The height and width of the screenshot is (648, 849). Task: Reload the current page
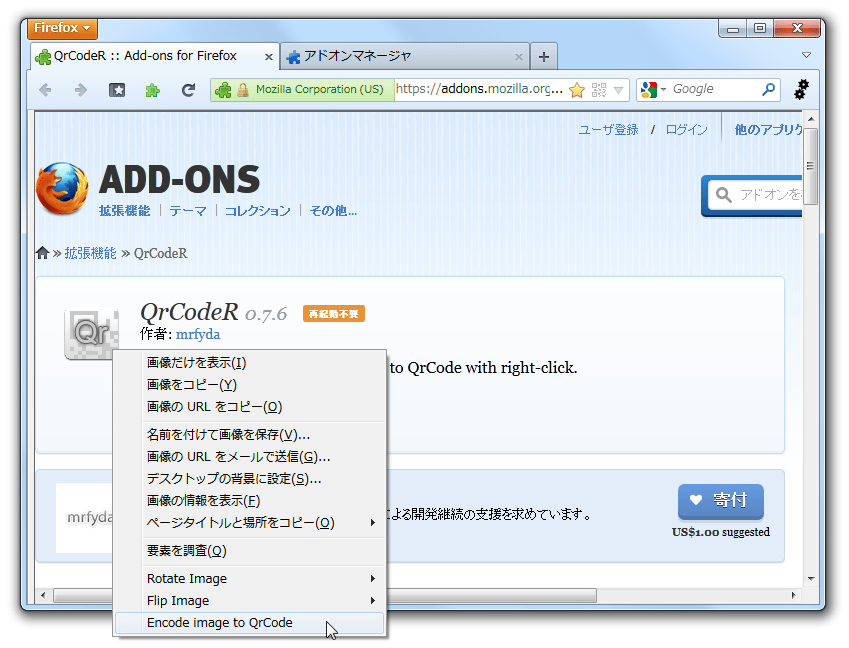point(188,90)
